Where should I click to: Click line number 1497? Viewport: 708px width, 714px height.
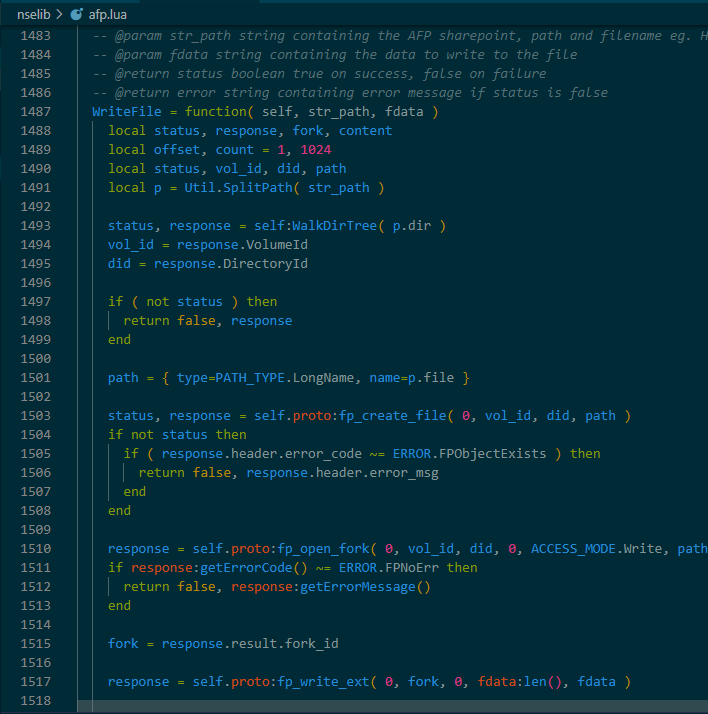pos(36,301)
